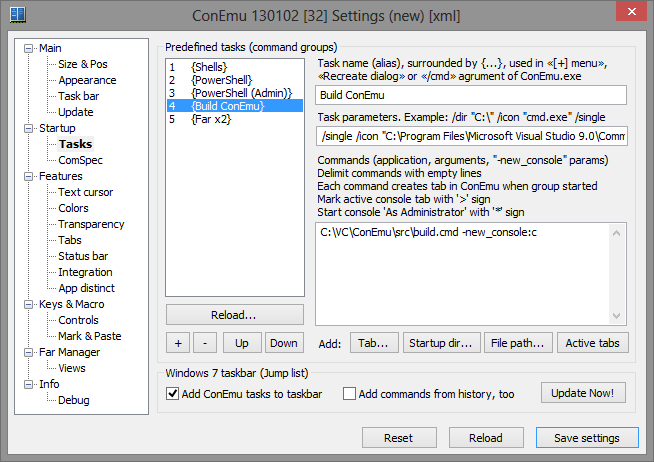Open the Controls settings page

coord(78,320)
